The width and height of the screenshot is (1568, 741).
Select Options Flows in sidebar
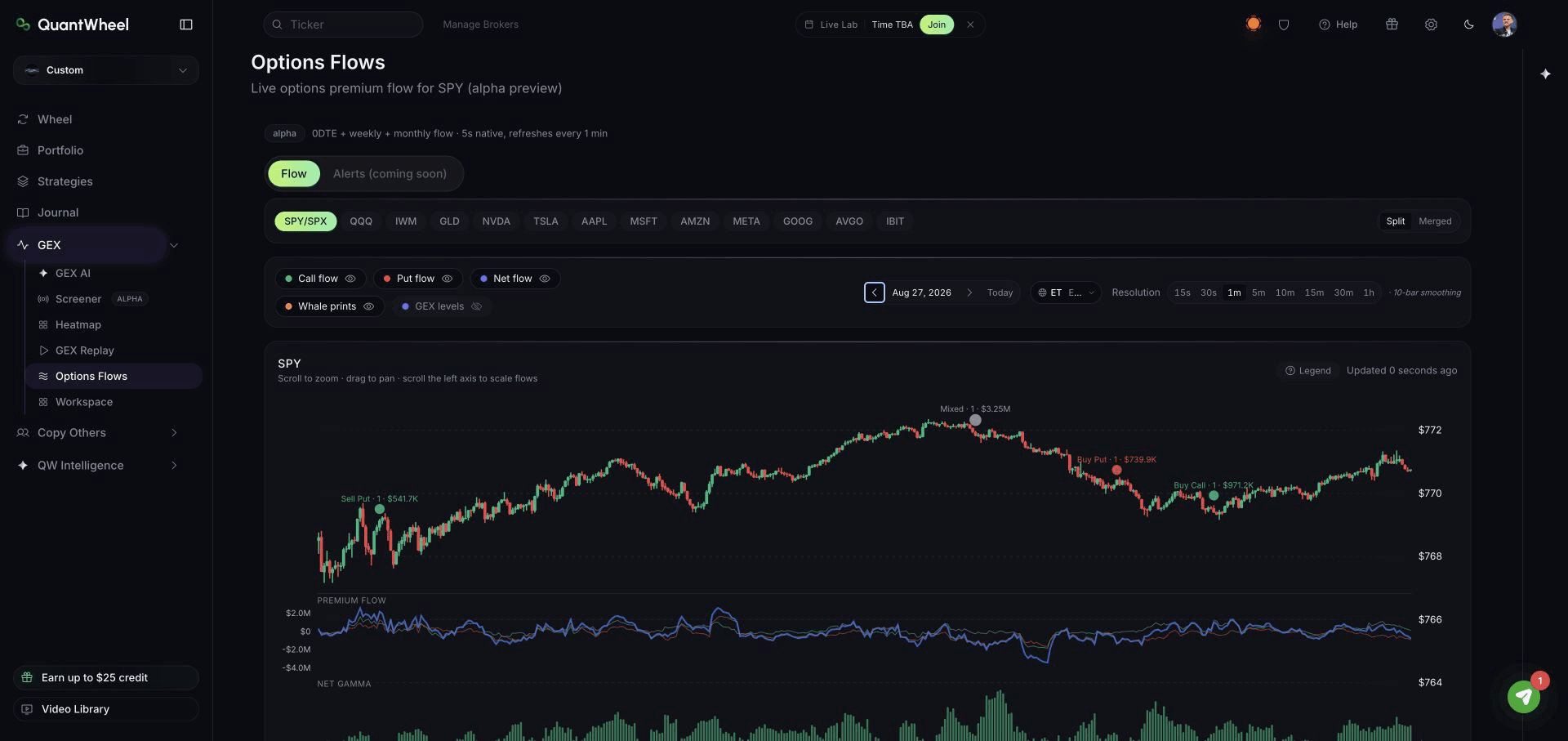tap(114, 376)
